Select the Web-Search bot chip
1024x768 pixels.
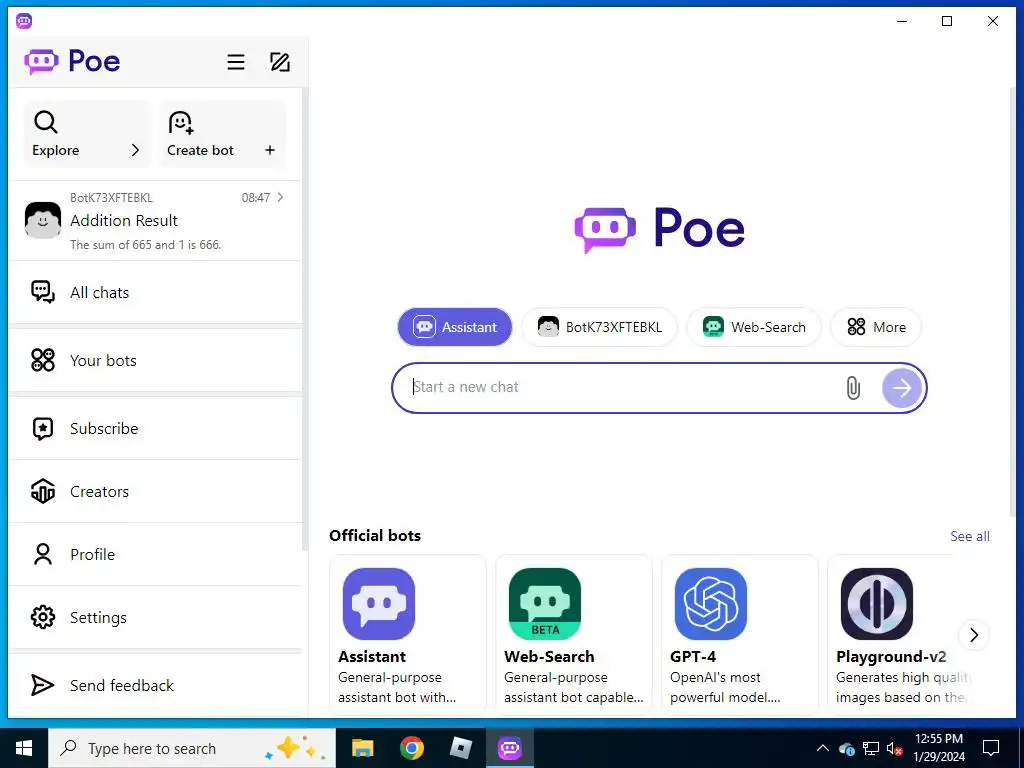click(754, 327)
